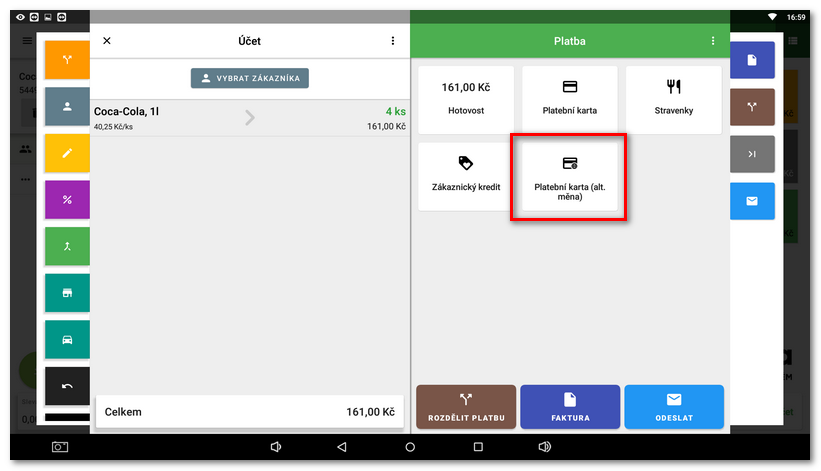Tap the yellow pencil edit icon
The width and height of the screenshot is (821, 471).
[67, 153]
